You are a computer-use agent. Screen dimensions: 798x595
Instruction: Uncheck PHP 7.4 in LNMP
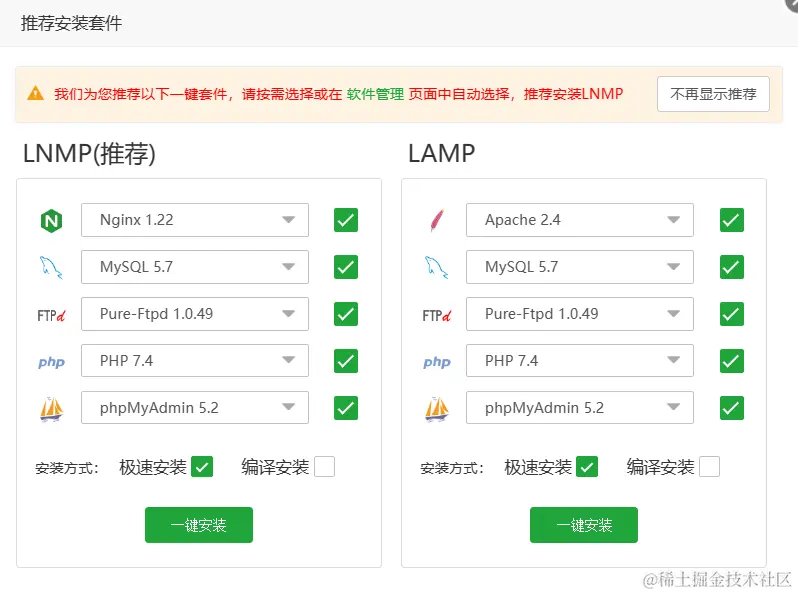click(346, 361)
